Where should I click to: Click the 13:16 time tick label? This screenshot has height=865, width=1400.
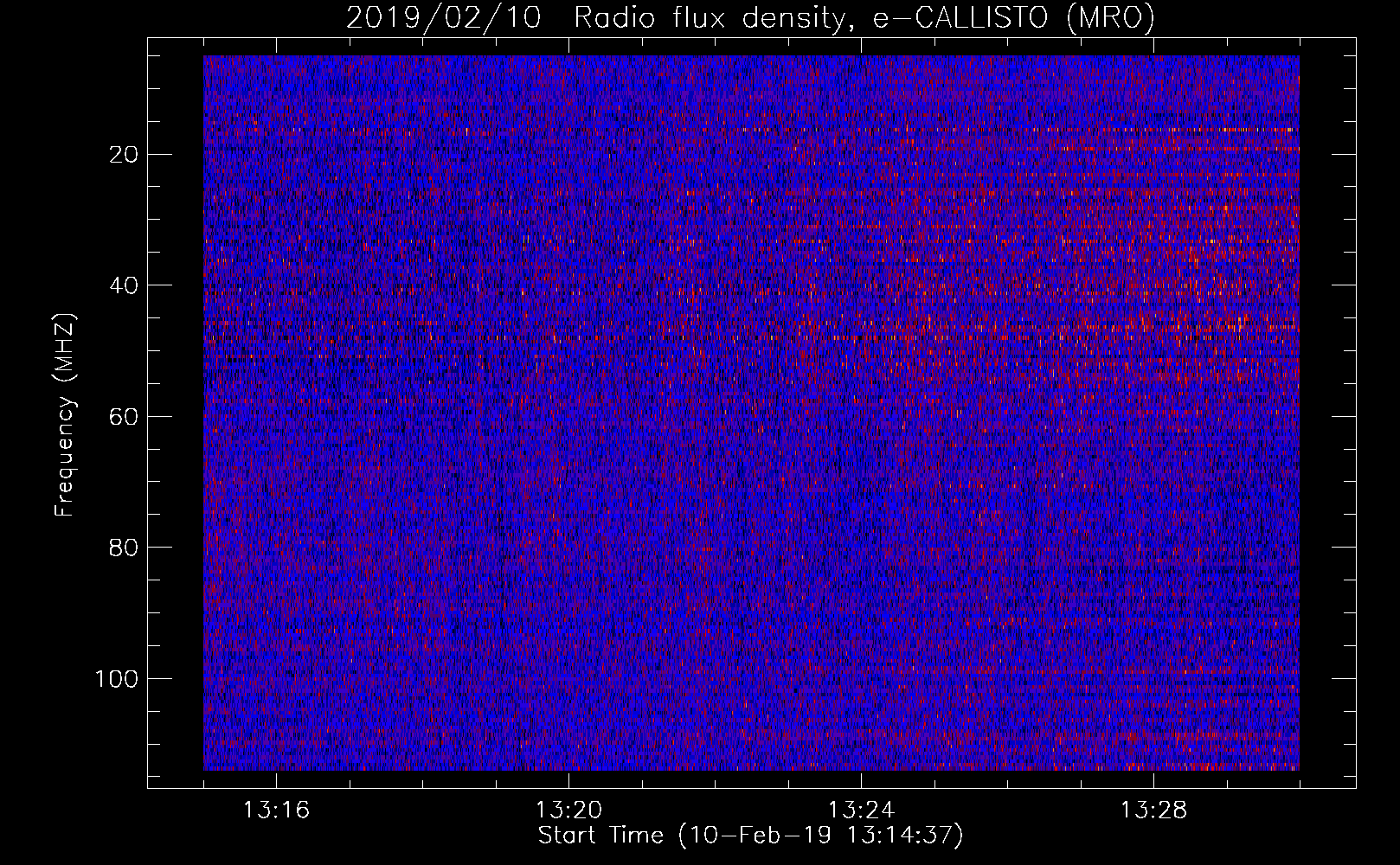coord(276,811)
